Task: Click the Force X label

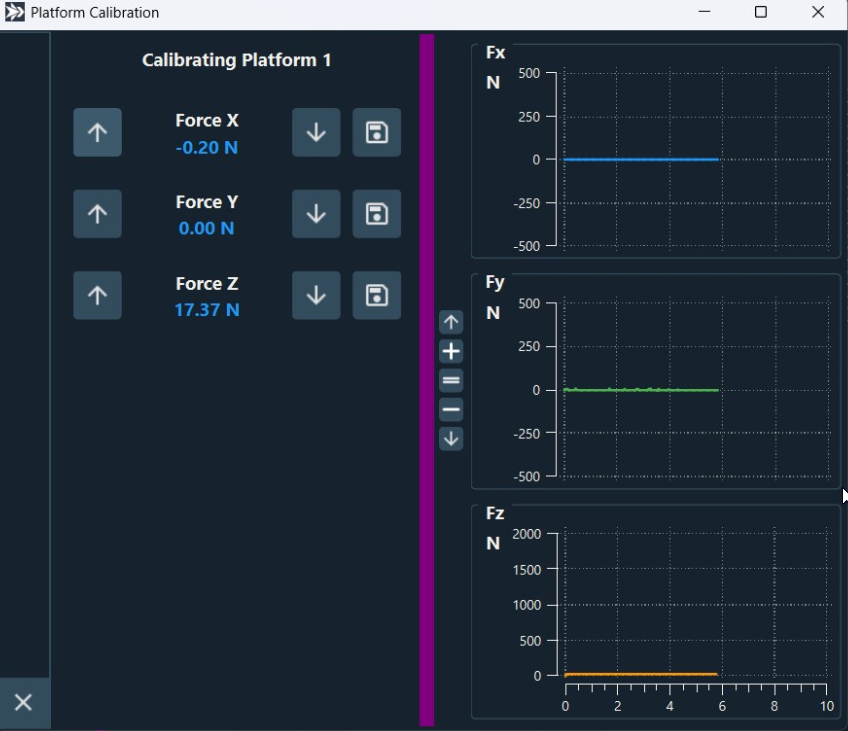Action: tap(207, 120)
